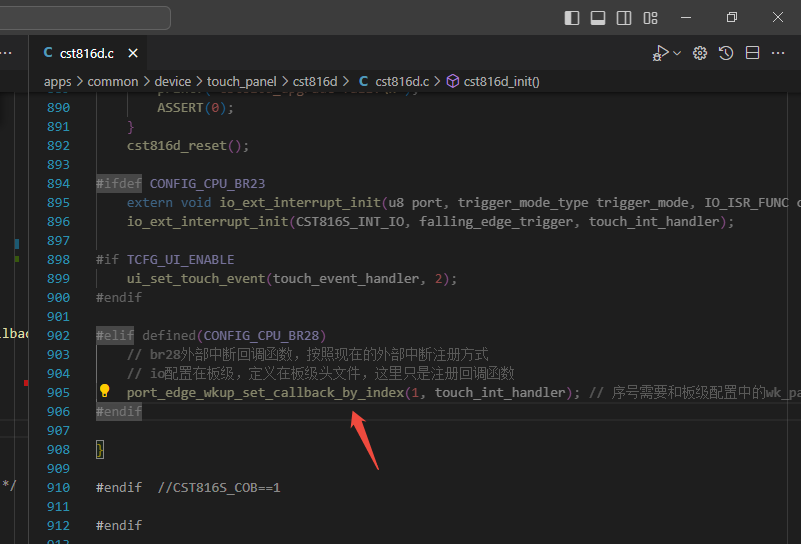Screen dimensions: 801x544
Task: Click 'CONFIG_CPU_BR28' on line 902
Action: tap(261, 336)
